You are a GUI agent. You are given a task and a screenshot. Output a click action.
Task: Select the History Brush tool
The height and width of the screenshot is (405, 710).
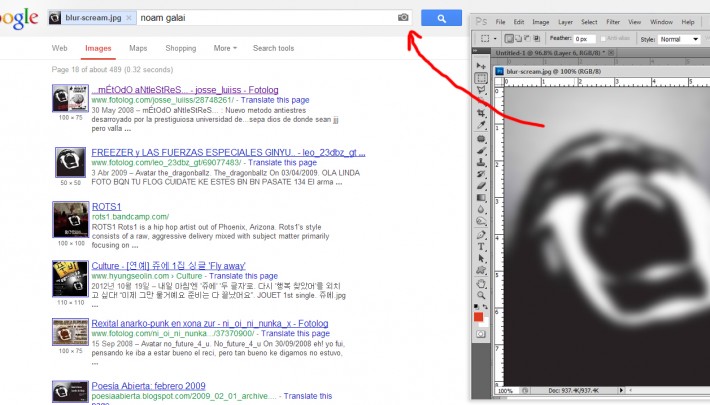tap(481, 174)
